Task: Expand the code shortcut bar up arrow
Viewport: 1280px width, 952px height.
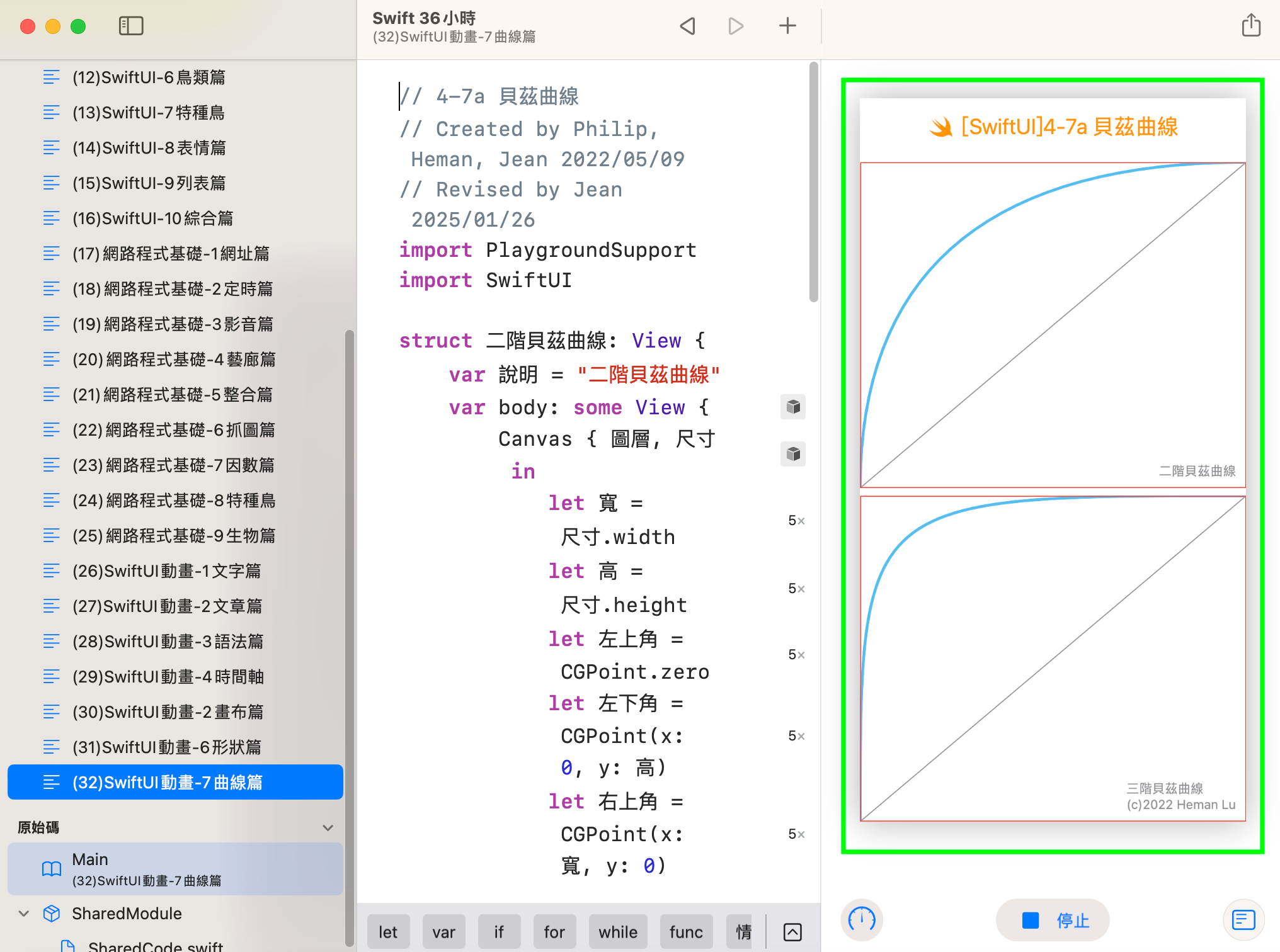Action: [x=792, y=932]
